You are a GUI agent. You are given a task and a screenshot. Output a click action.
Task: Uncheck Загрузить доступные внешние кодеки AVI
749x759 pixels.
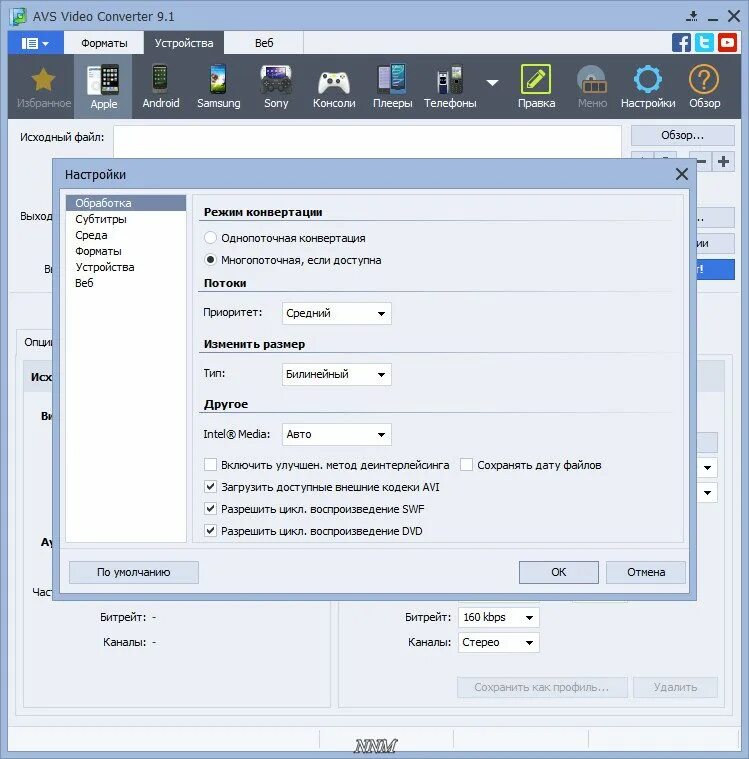point(210,487)
